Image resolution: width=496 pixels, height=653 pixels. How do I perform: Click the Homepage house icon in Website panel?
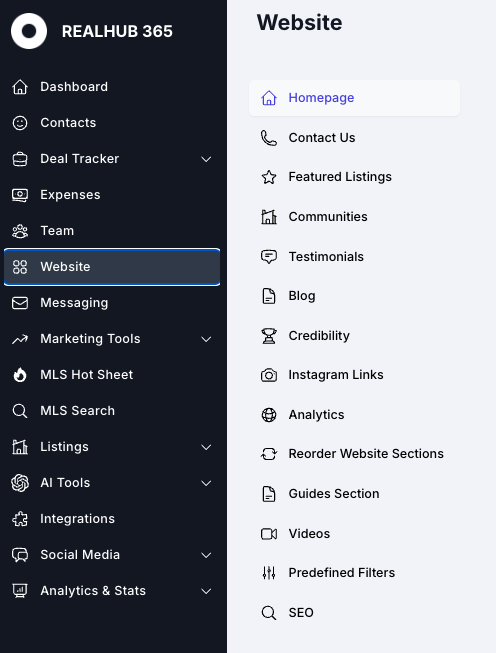pyautogui.click(x=269, y=98)
